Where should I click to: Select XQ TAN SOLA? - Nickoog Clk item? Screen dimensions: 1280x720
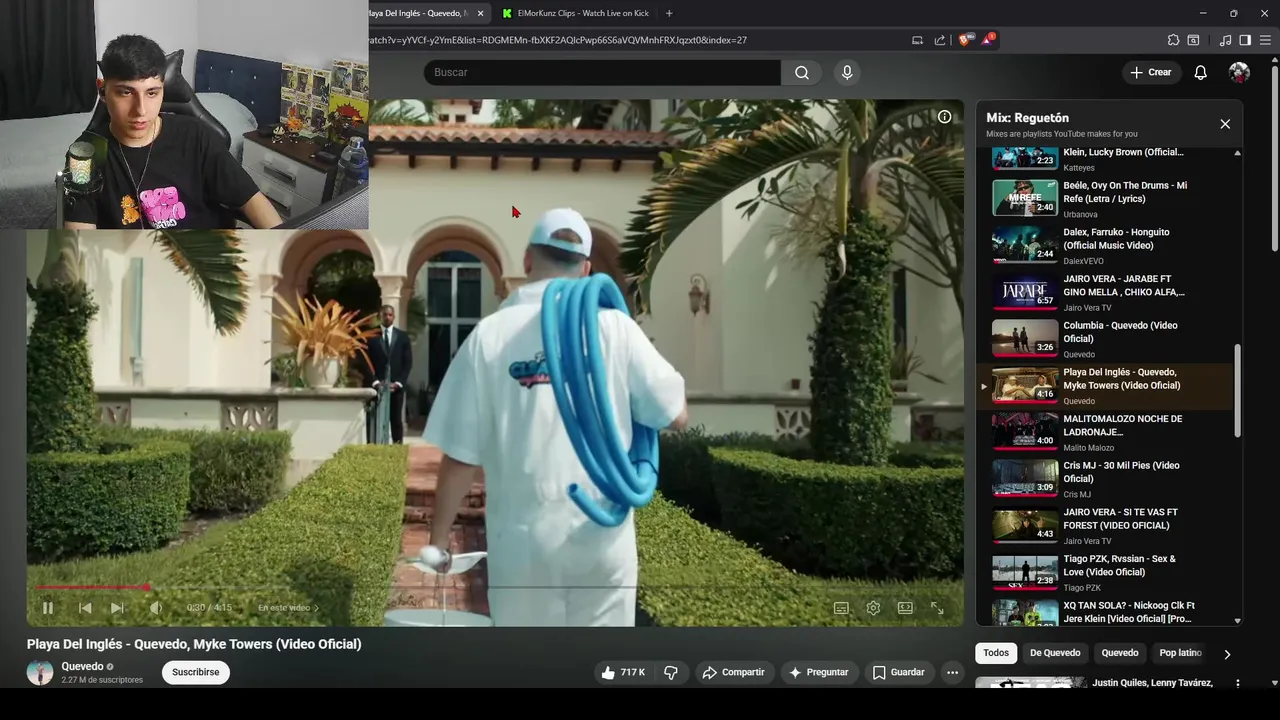(1105, 612)
